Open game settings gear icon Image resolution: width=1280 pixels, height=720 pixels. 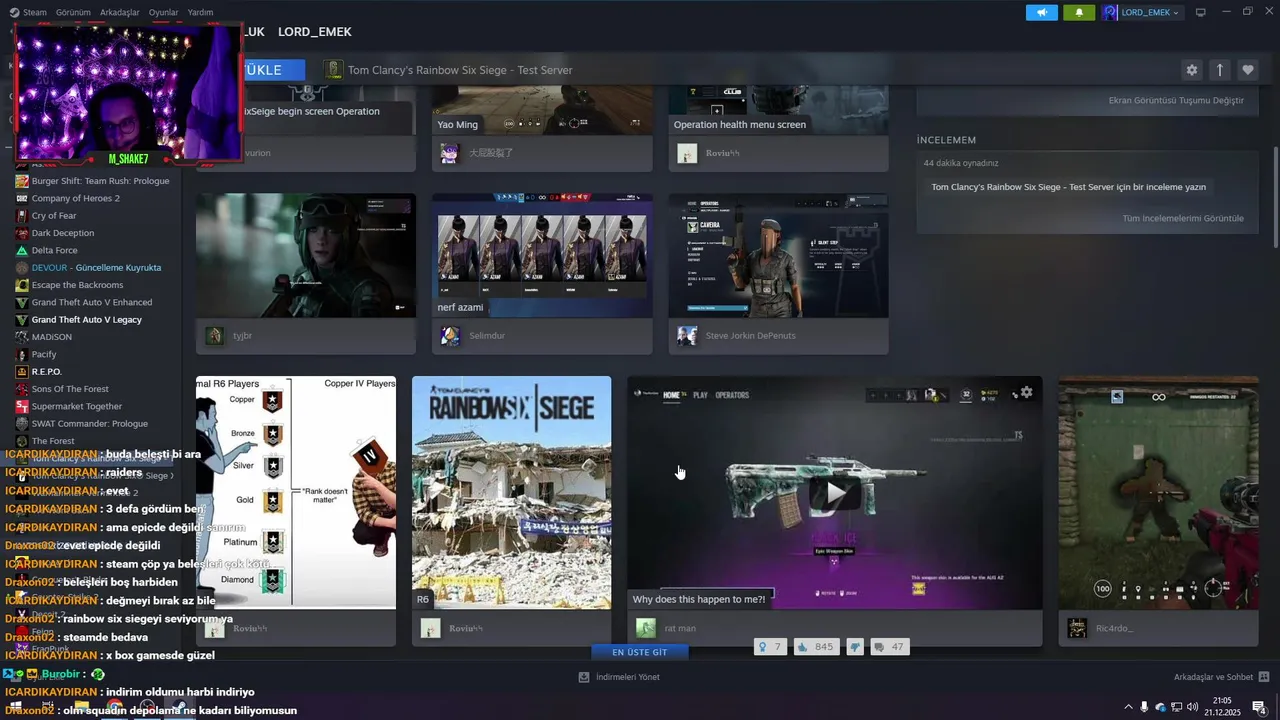click(1191, 70)
